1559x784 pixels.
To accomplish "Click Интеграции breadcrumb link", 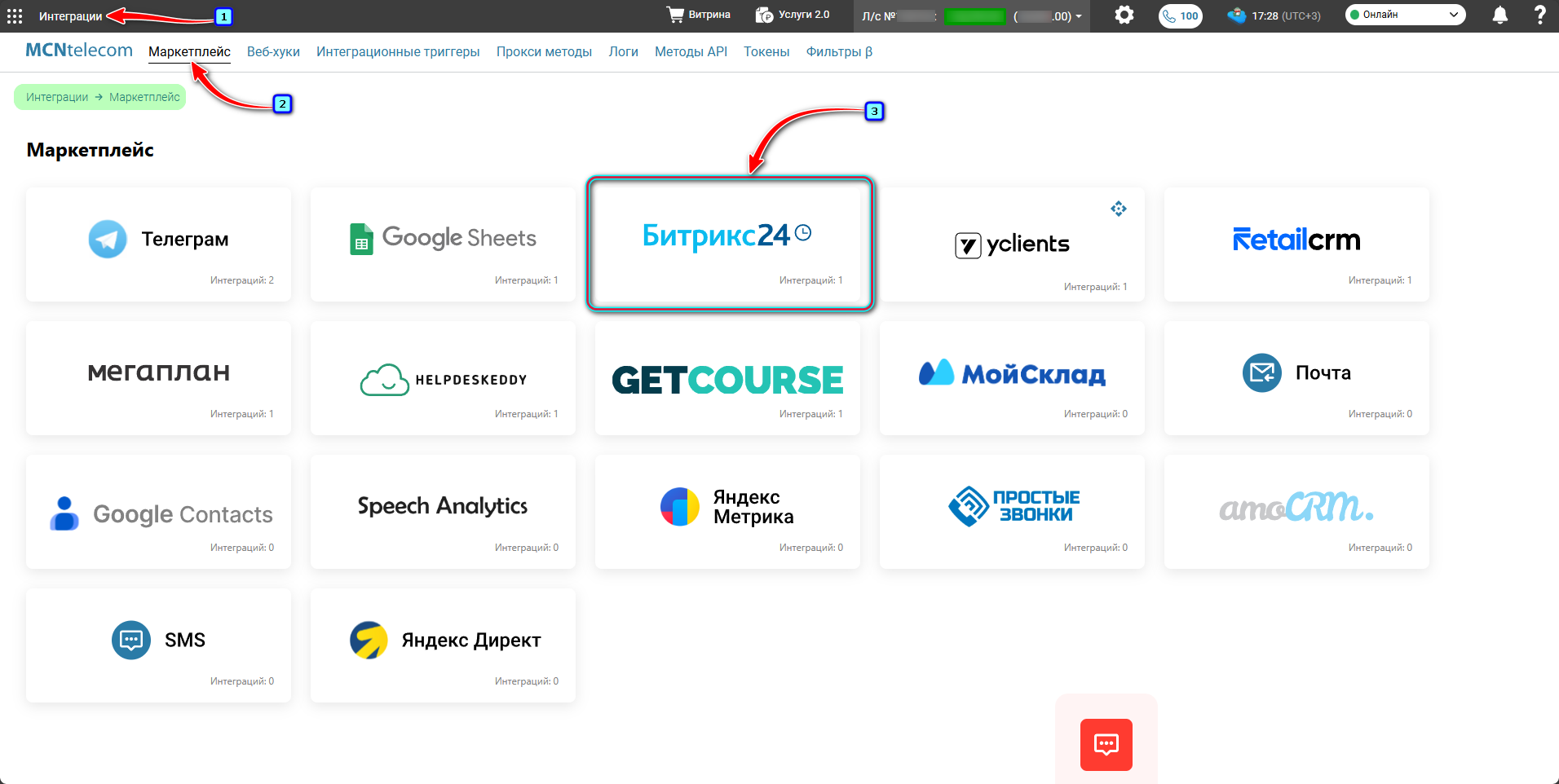I will pos(57,97).
